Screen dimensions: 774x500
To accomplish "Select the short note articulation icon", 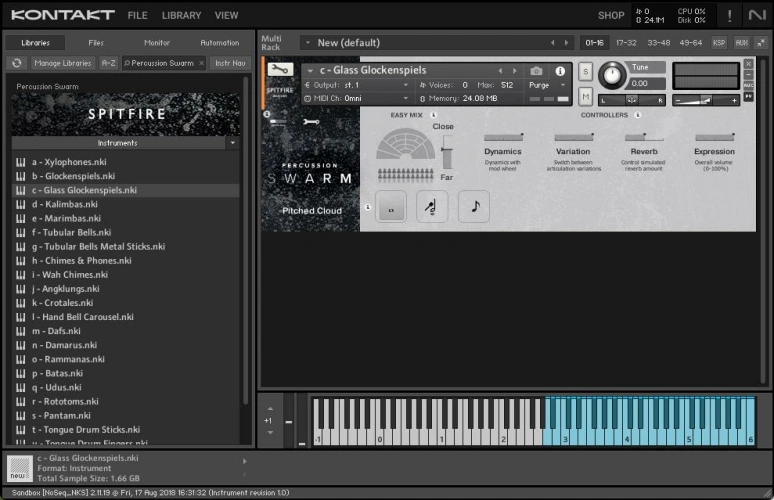I will coord(474,206).
